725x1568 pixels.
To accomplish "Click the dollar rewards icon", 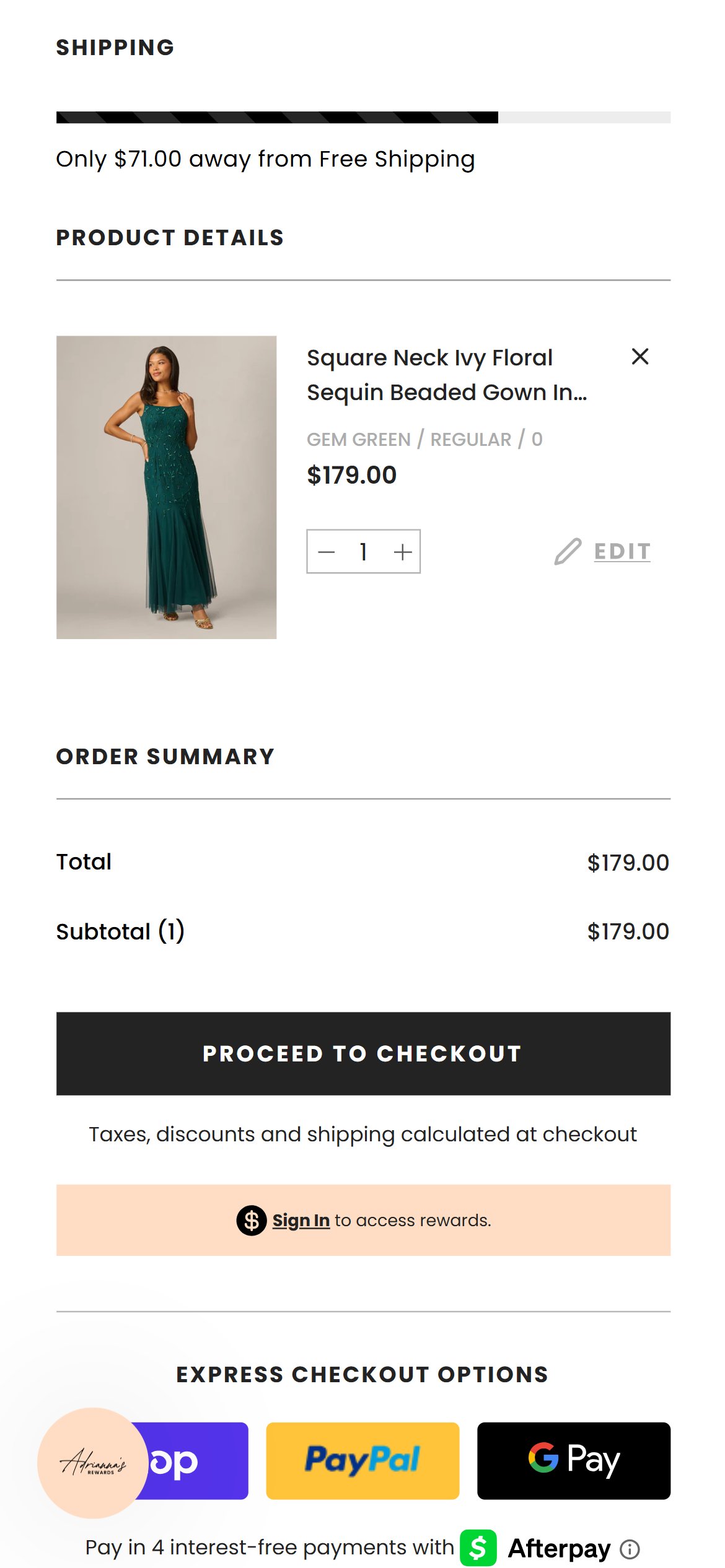I will (x=252, y=1221).
